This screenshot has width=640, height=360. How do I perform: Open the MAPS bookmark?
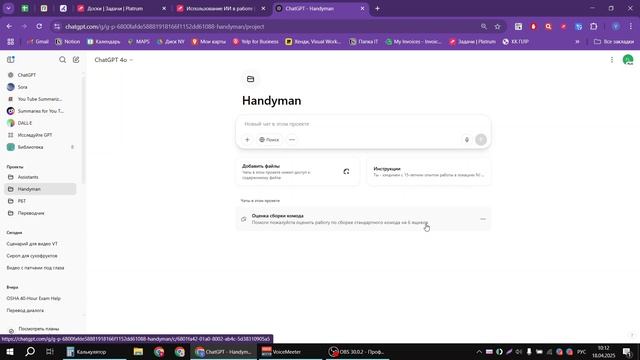pos(138,42)
